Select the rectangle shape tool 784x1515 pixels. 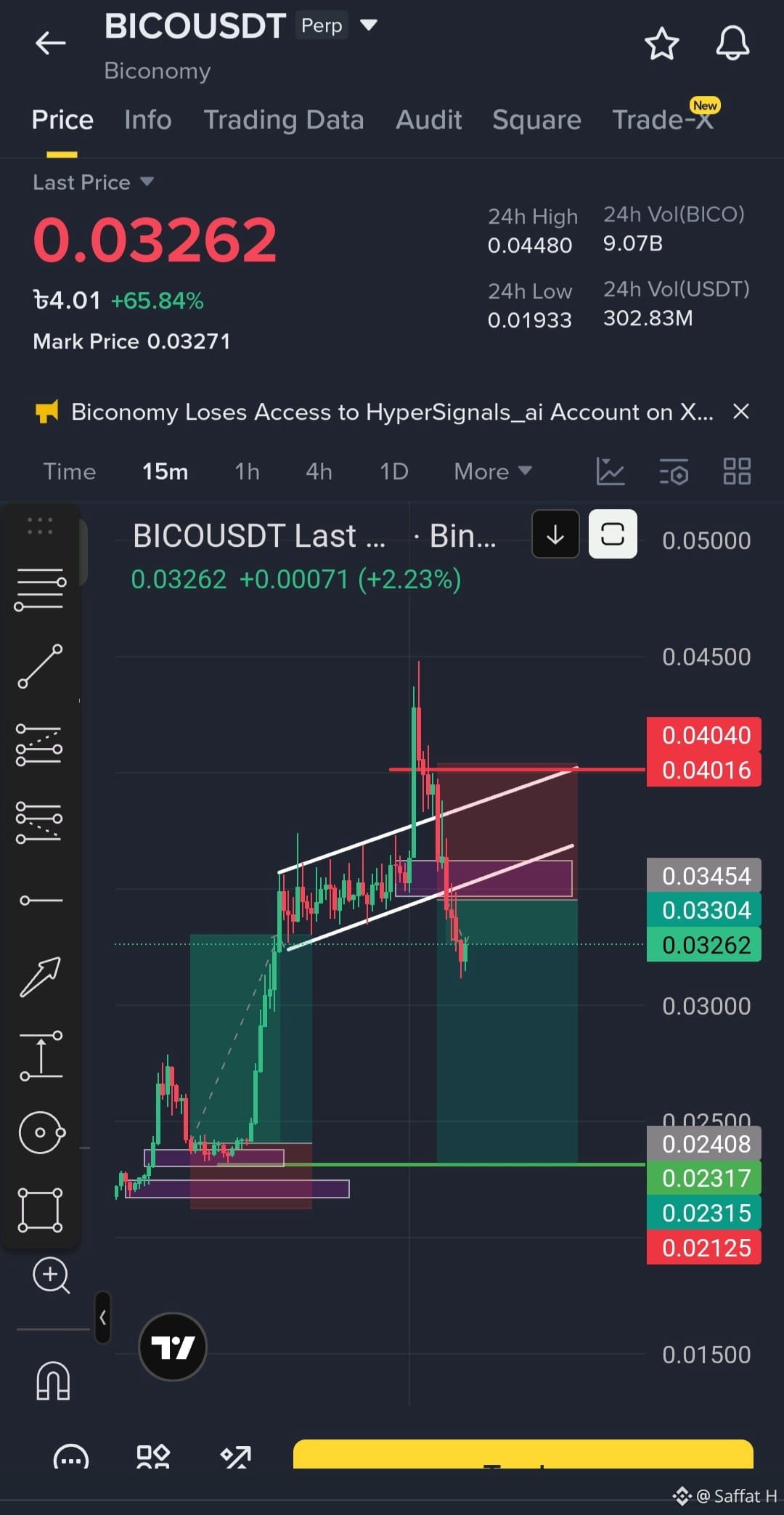[40, 1210]
